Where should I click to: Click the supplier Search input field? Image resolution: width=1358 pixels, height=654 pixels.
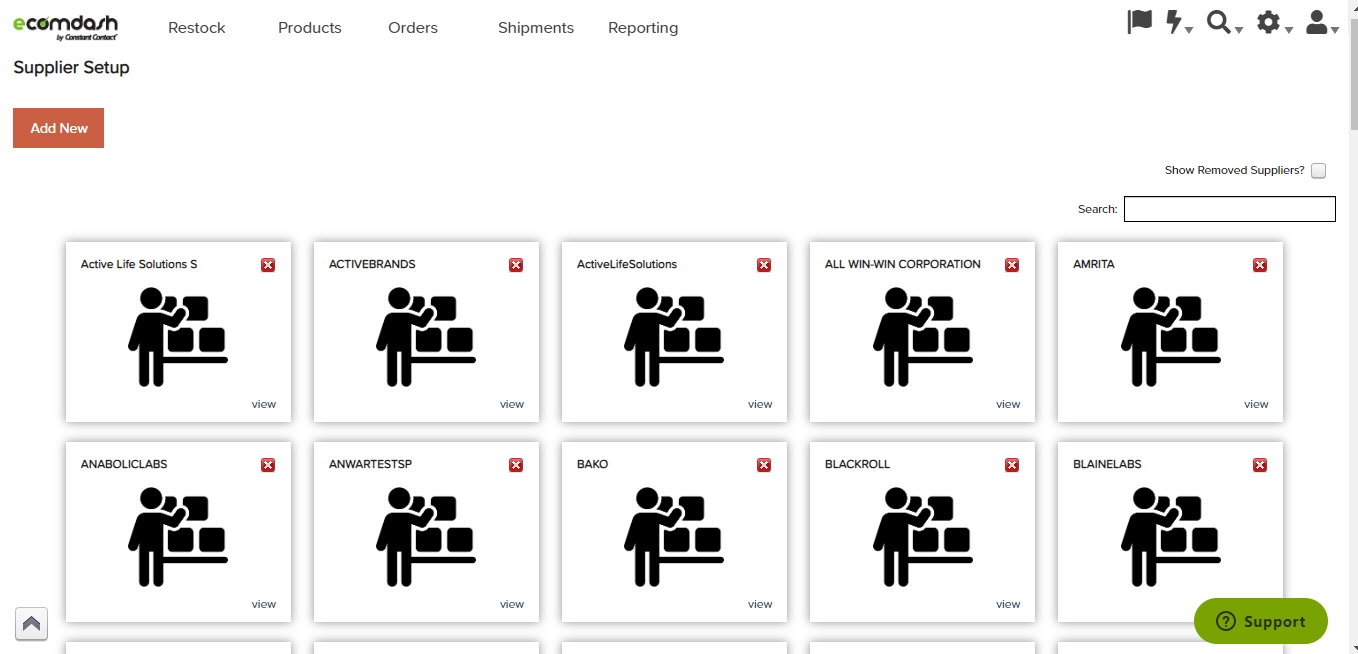(1229, 209)
